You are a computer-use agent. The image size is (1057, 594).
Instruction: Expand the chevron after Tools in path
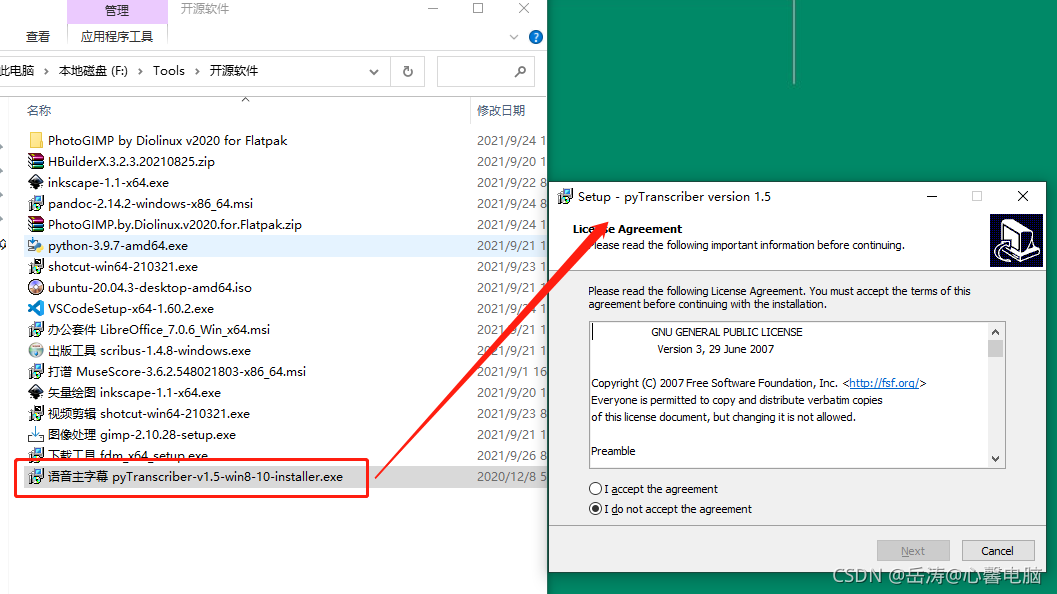[x=198, y=71]
